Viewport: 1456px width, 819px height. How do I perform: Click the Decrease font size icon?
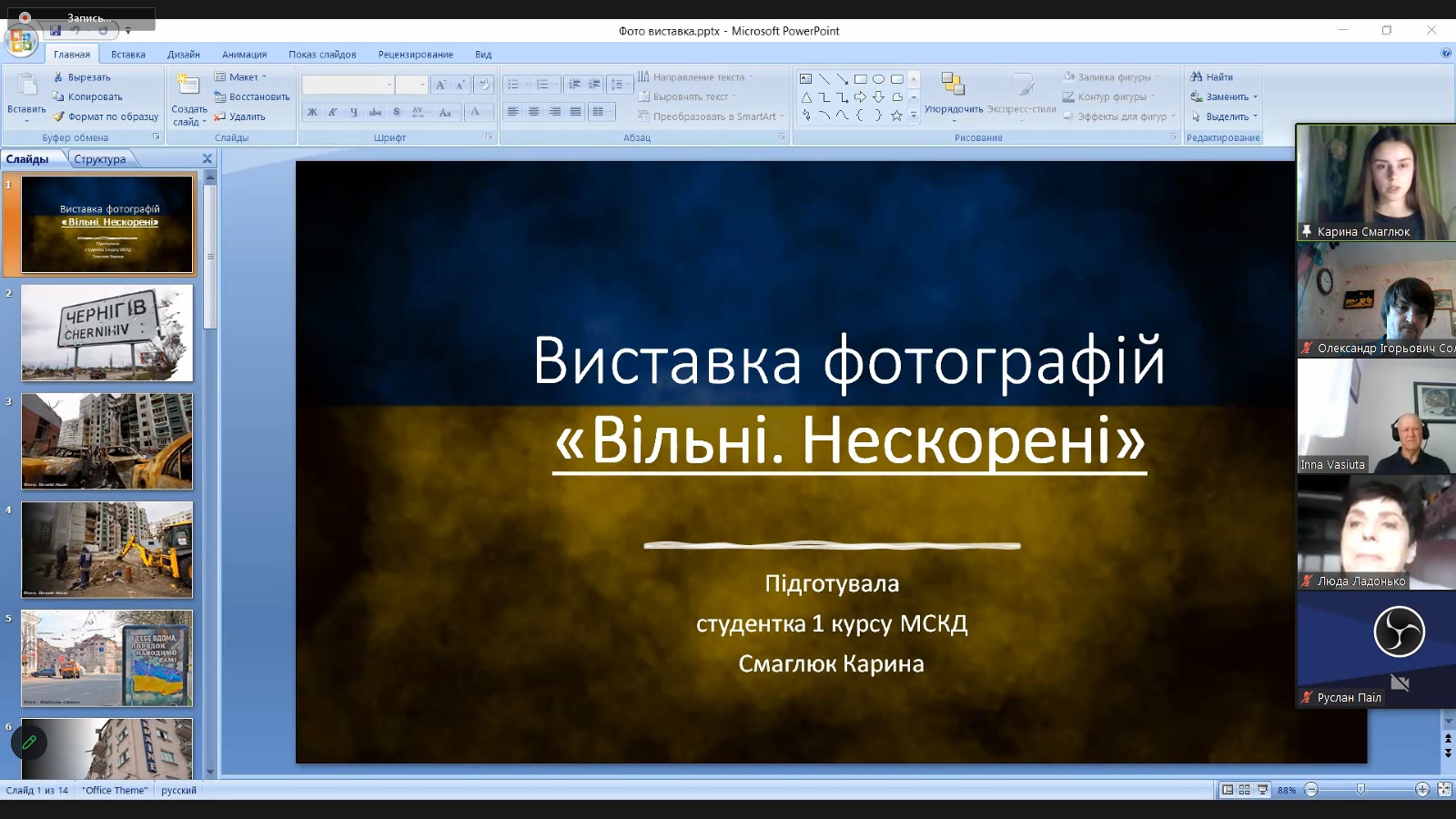tap(460, 85)
